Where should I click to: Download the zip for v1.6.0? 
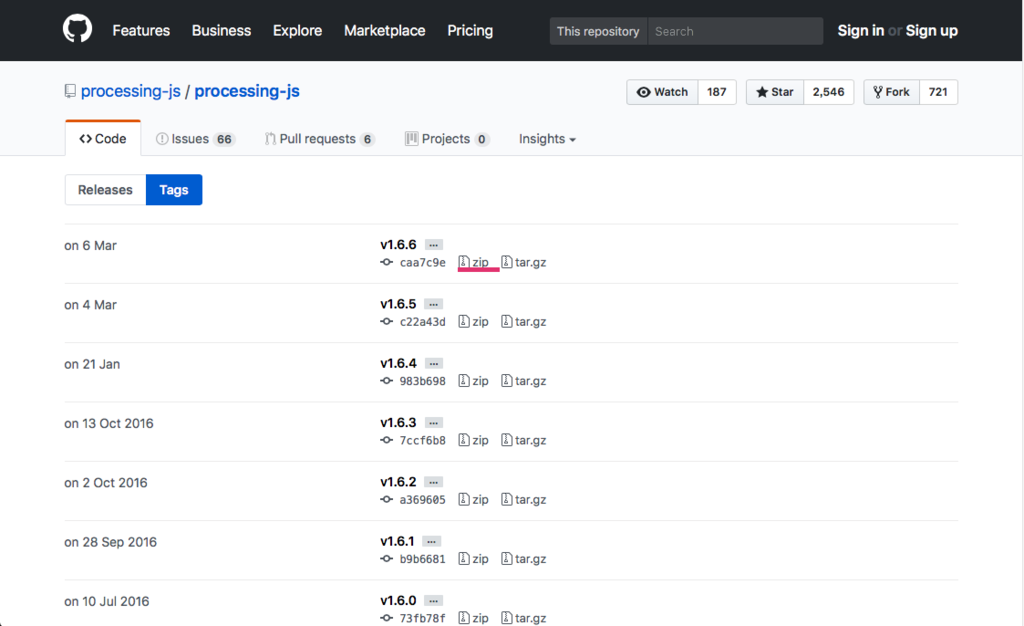(473, 618)
